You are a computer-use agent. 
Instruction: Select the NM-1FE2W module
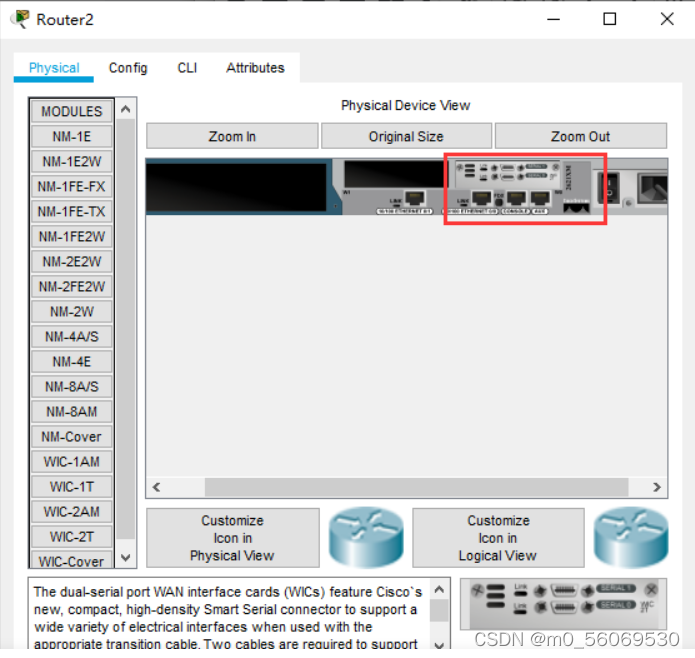pos(72,237)
